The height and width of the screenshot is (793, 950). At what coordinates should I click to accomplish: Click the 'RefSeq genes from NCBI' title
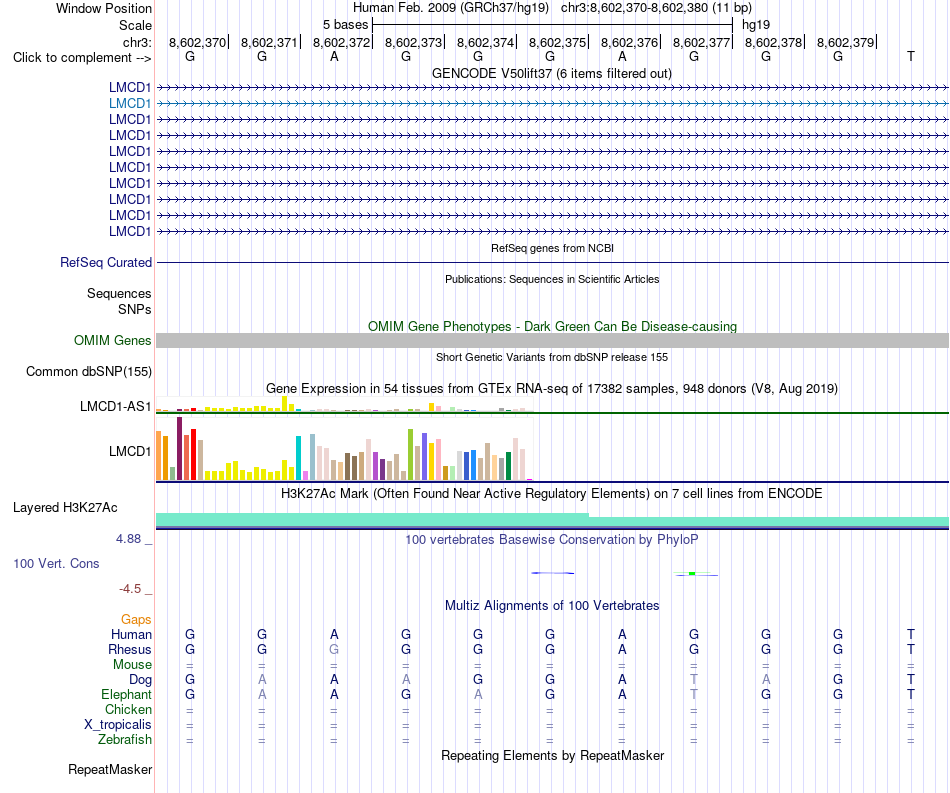[x=552, y=248]
